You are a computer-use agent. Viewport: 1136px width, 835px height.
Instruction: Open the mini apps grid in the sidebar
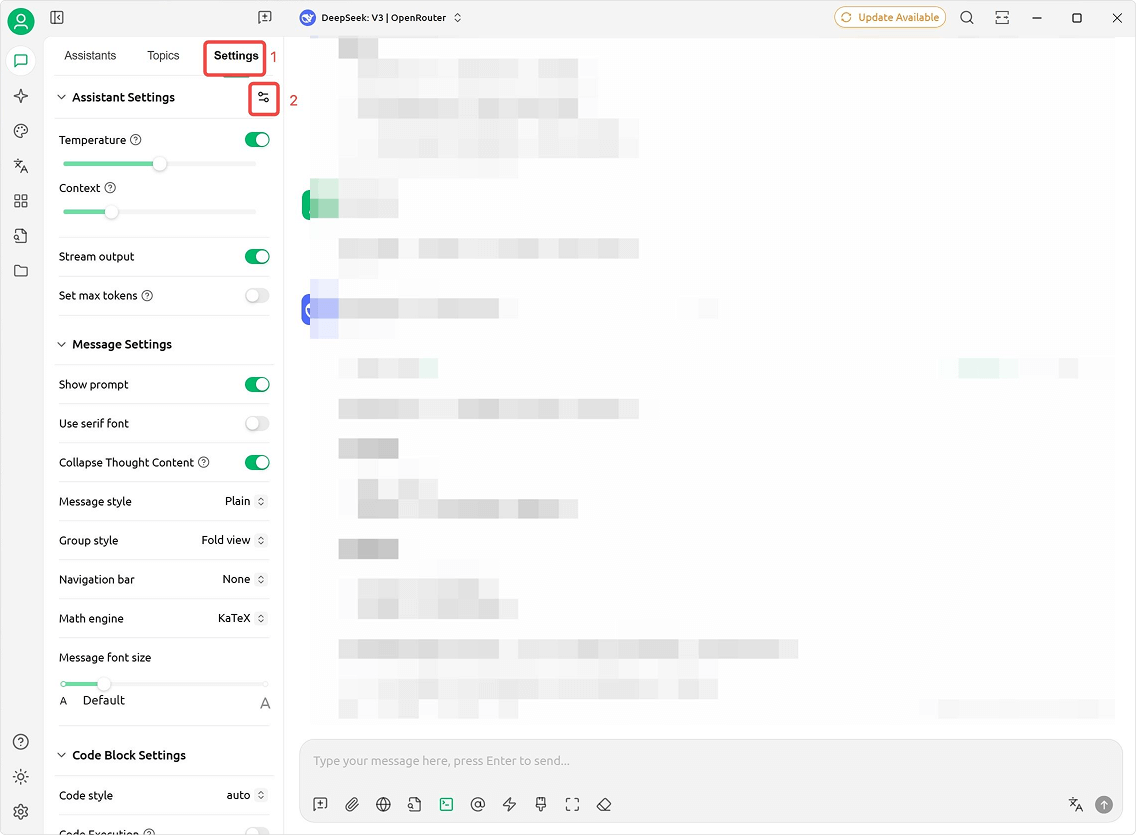click(x=21, y=201)
